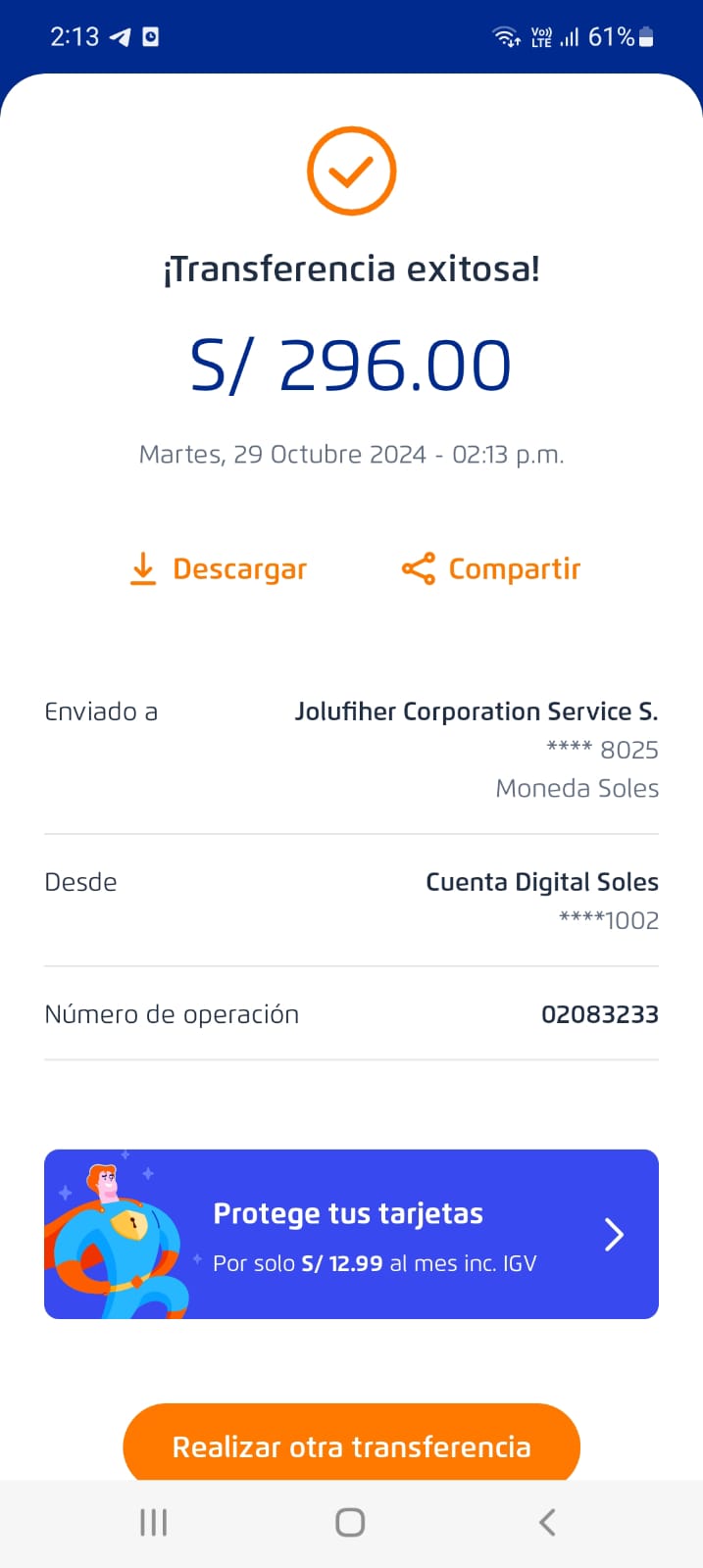Click the Compartir link text
The image size is (703, 1568).
514,569
